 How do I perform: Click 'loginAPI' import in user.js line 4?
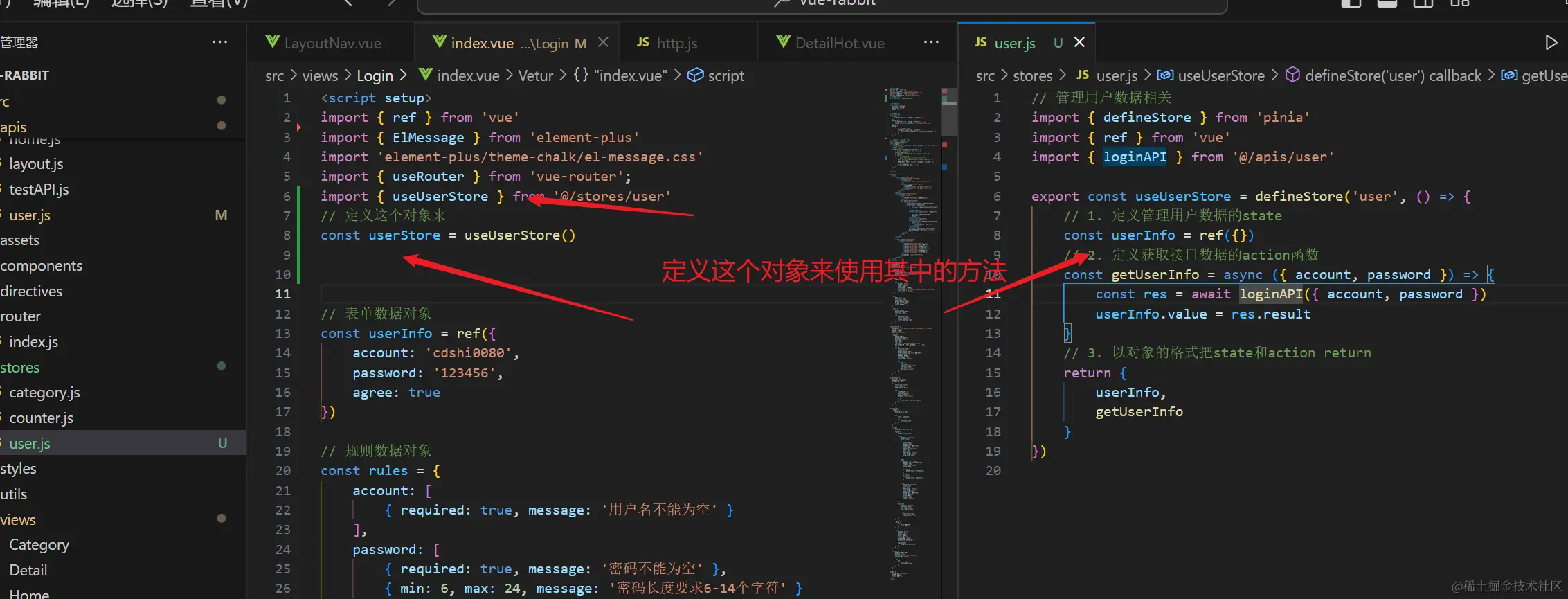point(1135,157)
